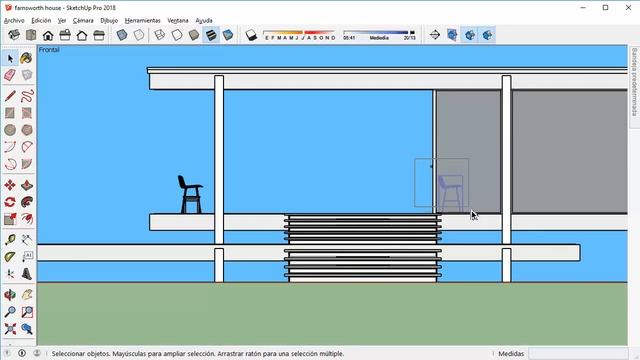Open the Herramientas menu
Screen dimensions: 640x360
(x=142, y=20)
